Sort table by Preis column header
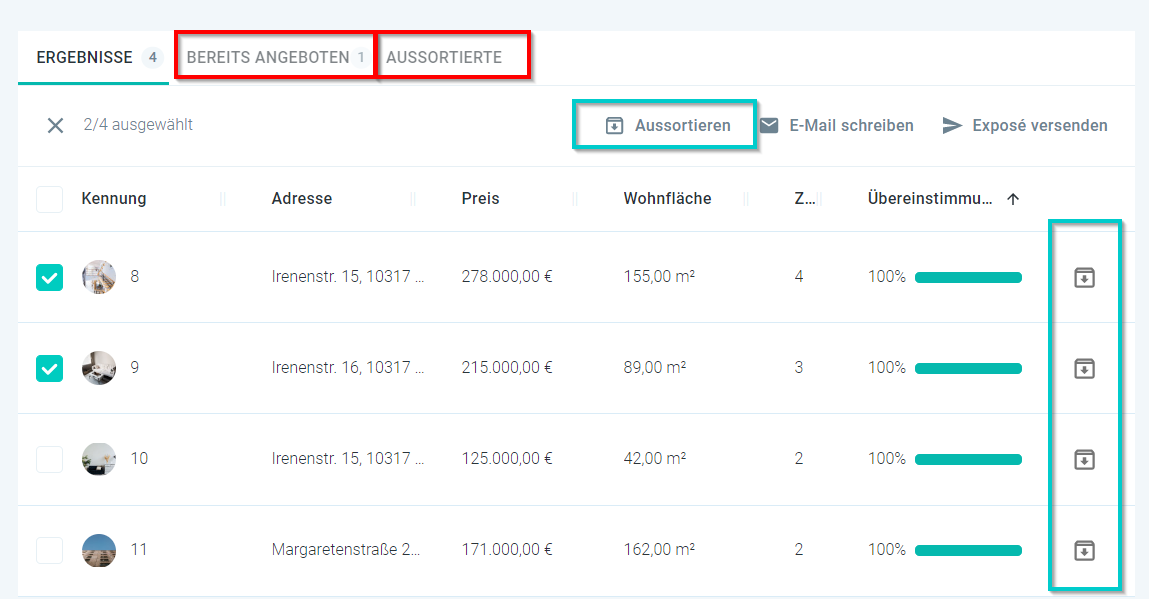Viewport: 1149px width, 599px height. [480, 199]
